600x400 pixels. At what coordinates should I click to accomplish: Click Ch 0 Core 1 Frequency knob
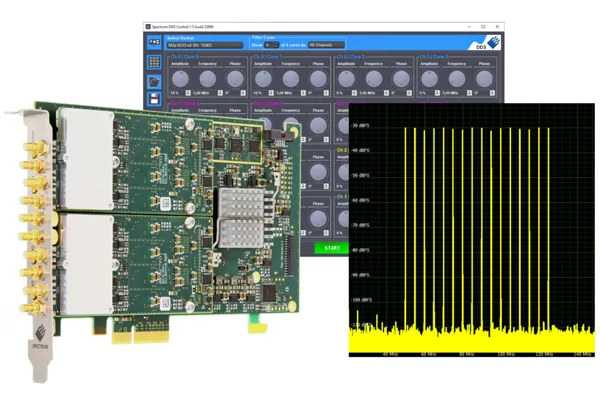[291, 78]
